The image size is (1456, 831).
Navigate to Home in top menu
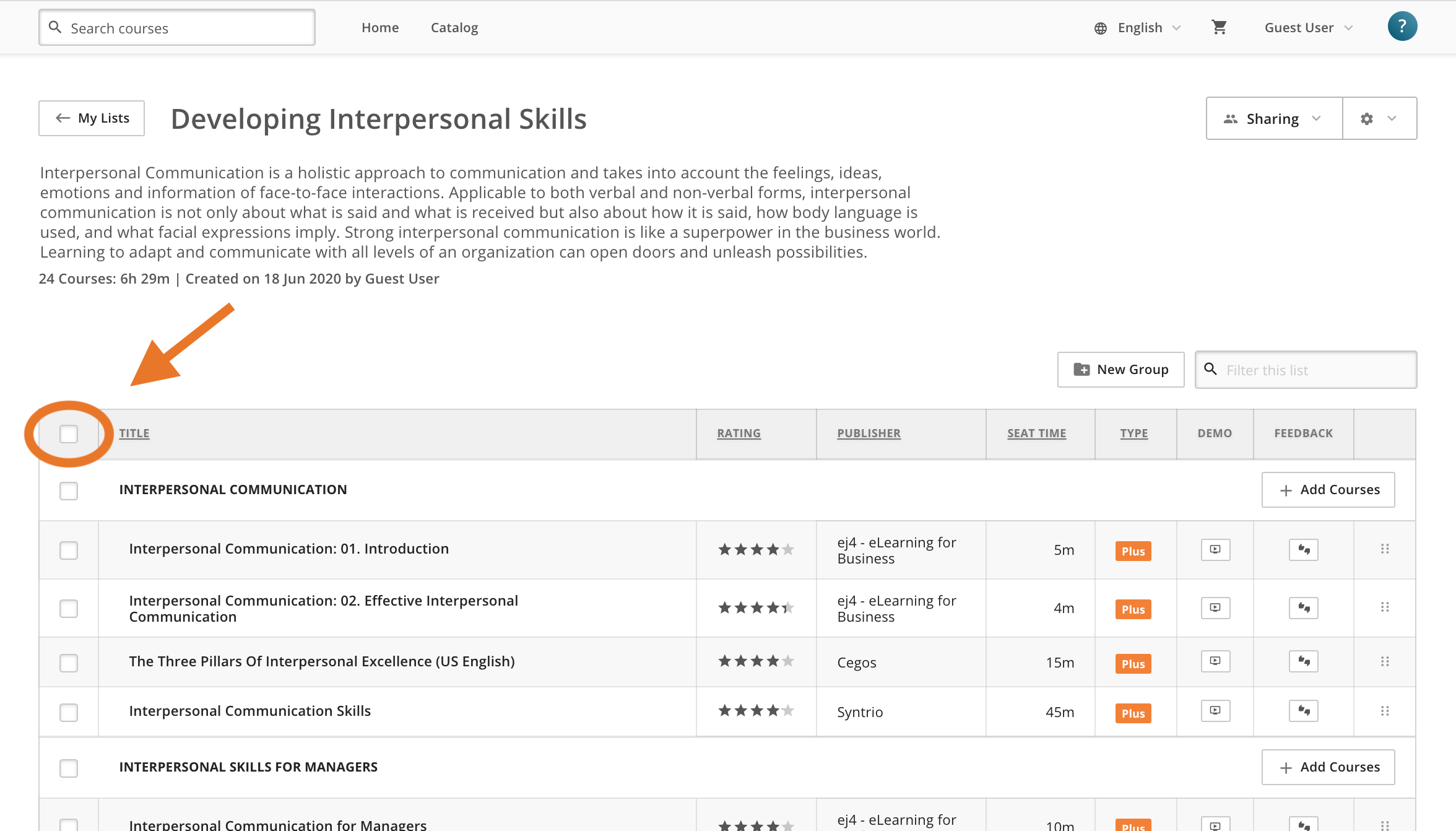379,28
